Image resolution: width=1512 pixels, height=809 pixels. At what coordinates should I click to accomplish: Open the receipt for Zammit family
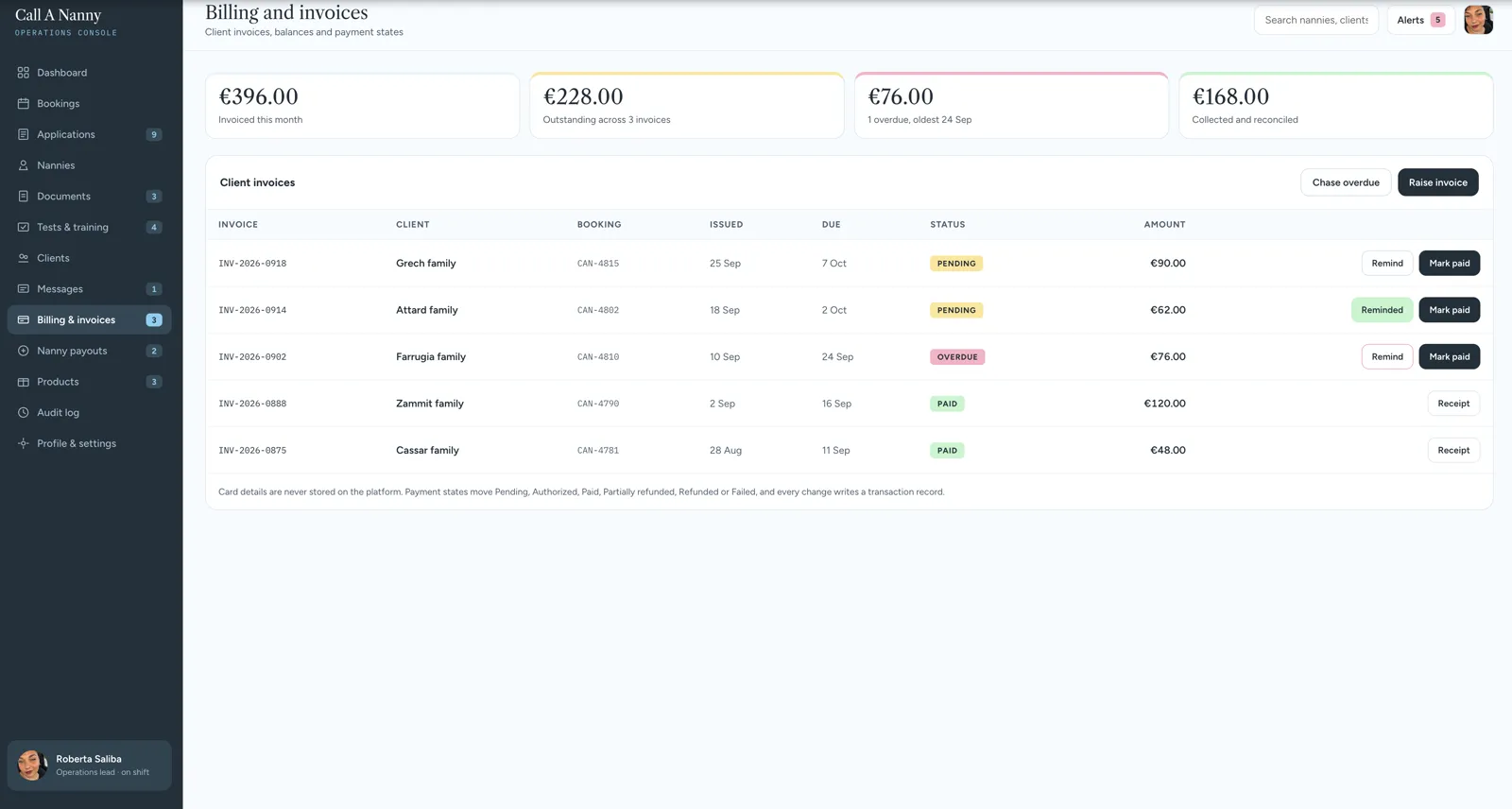[x=1453, y=404]
